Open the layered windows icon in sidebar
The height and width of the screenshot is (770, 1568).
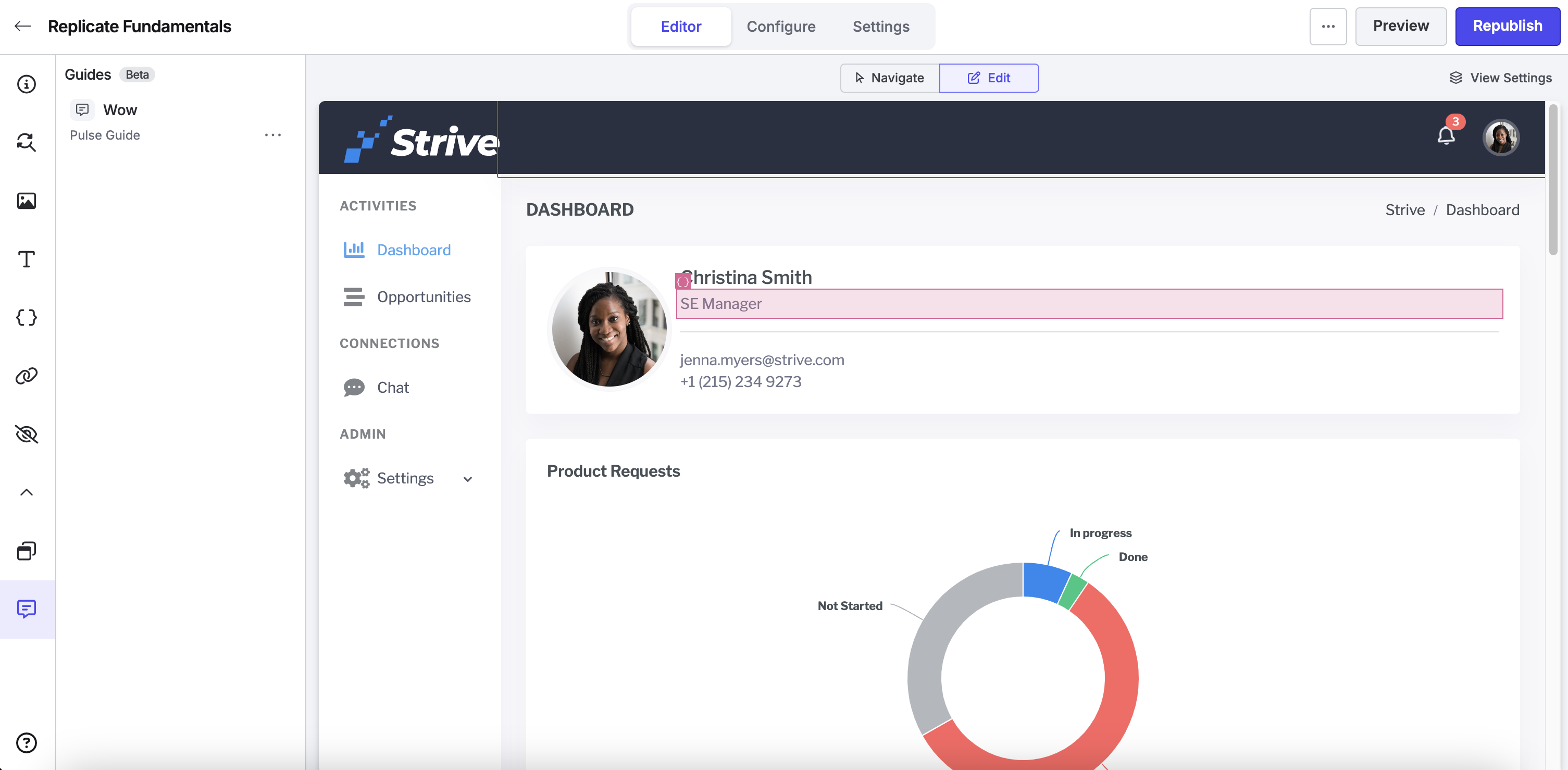coord(26,551)
